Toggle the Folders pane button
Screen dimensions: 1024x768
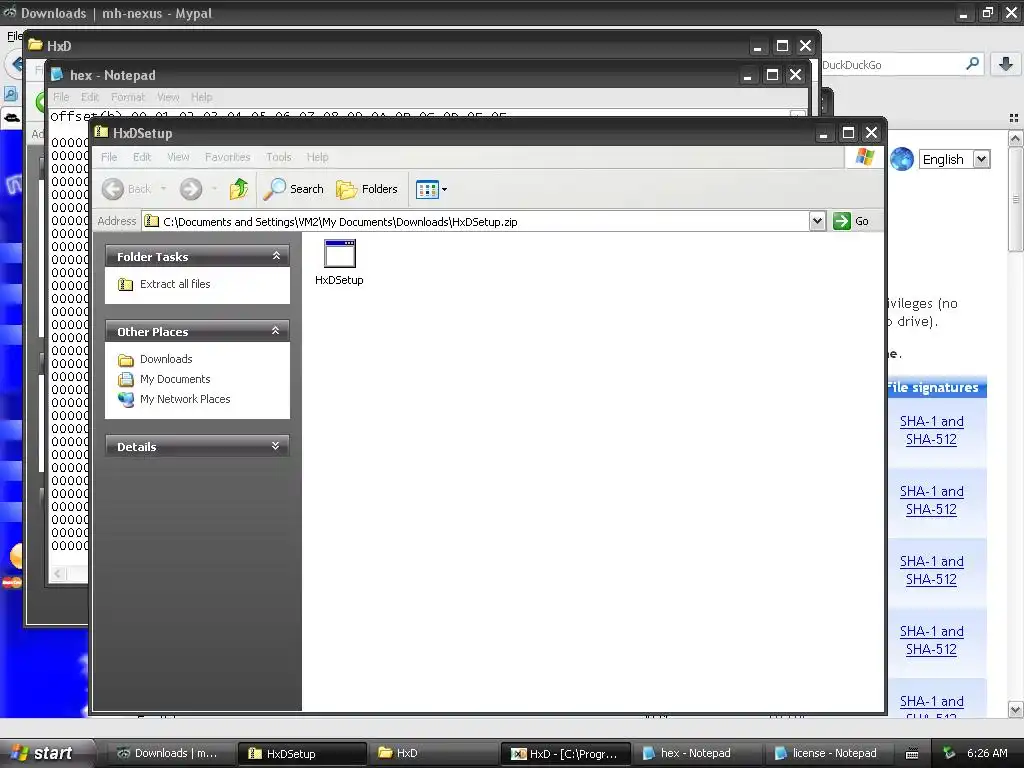coord(367,189)
